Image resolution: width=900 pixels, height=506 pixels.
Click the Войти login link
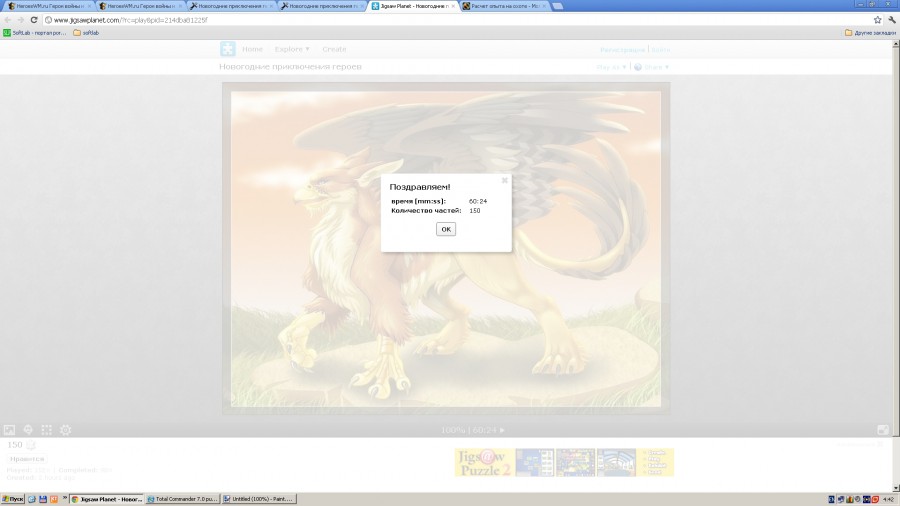coord(661,50)
